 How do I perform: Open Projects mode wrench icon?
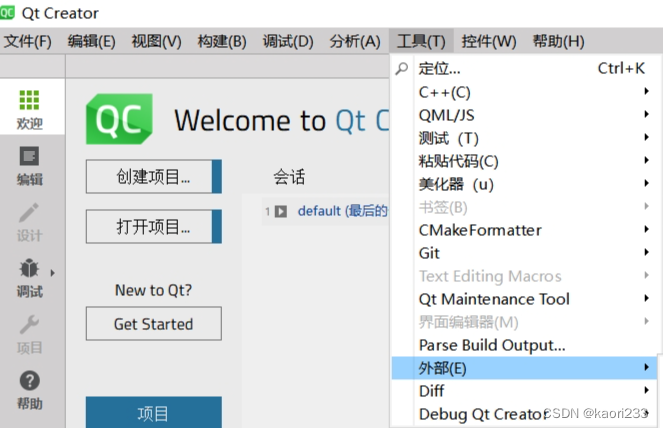point(29,324)
